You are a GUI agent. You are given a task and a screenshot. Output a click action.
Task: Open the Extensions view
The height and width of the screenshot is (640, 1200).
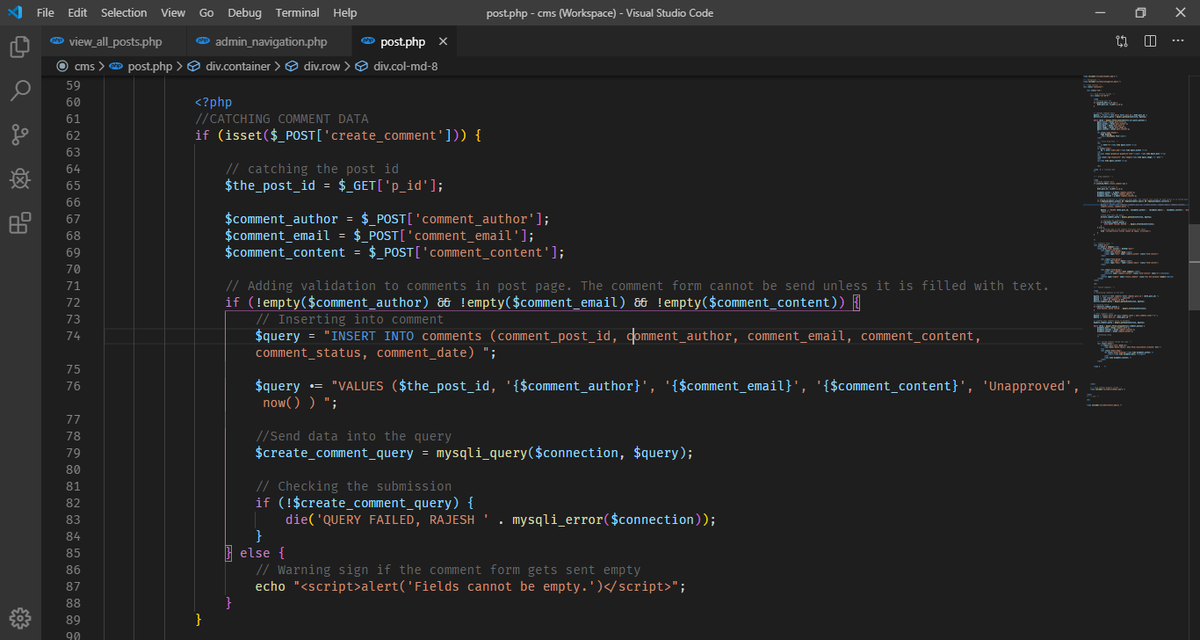pos(20,223)
